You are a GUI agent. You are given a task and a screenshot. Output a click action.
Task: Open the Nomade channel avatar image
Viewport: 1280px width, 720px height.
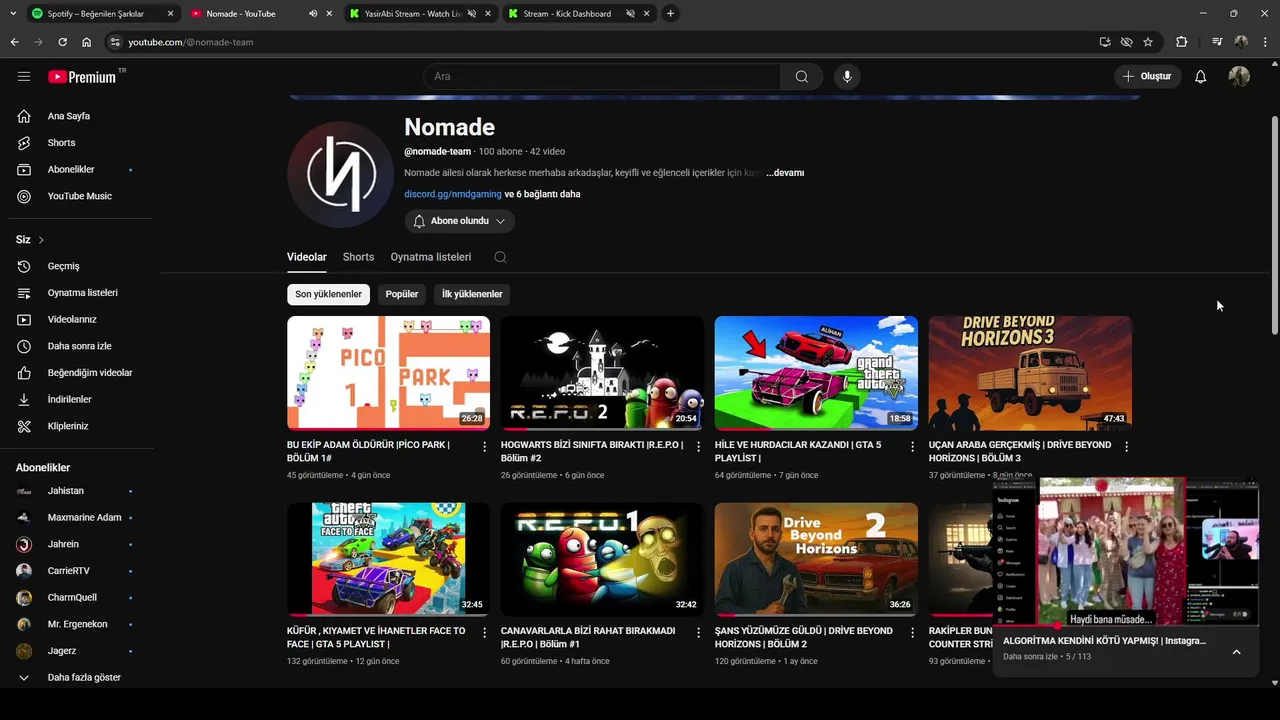click(341, 175)
